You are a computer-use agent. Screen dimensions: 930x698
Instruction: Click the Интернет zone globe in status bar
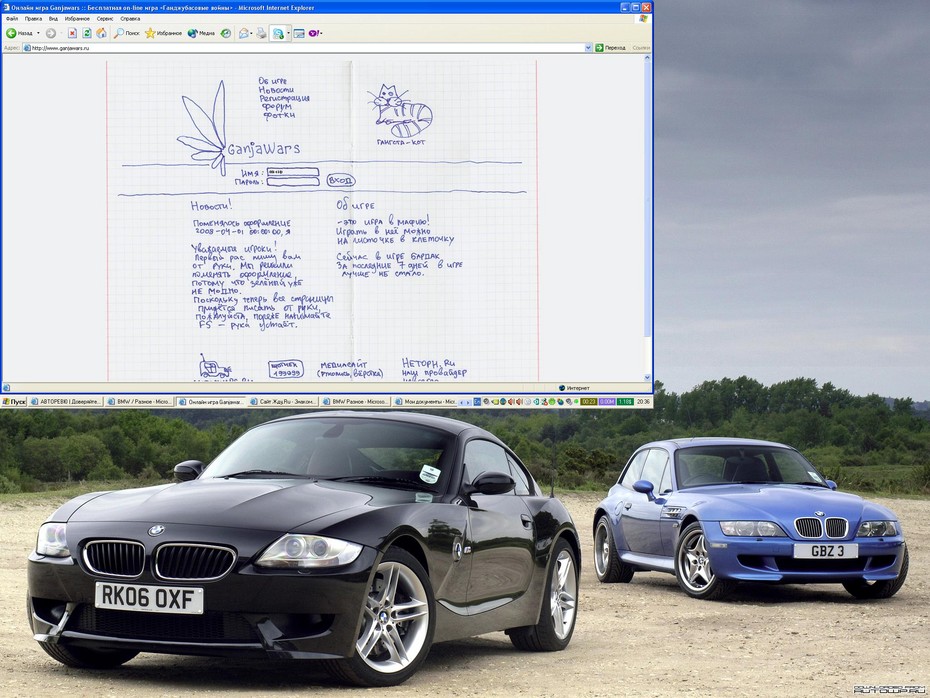(x=562, y=388)
